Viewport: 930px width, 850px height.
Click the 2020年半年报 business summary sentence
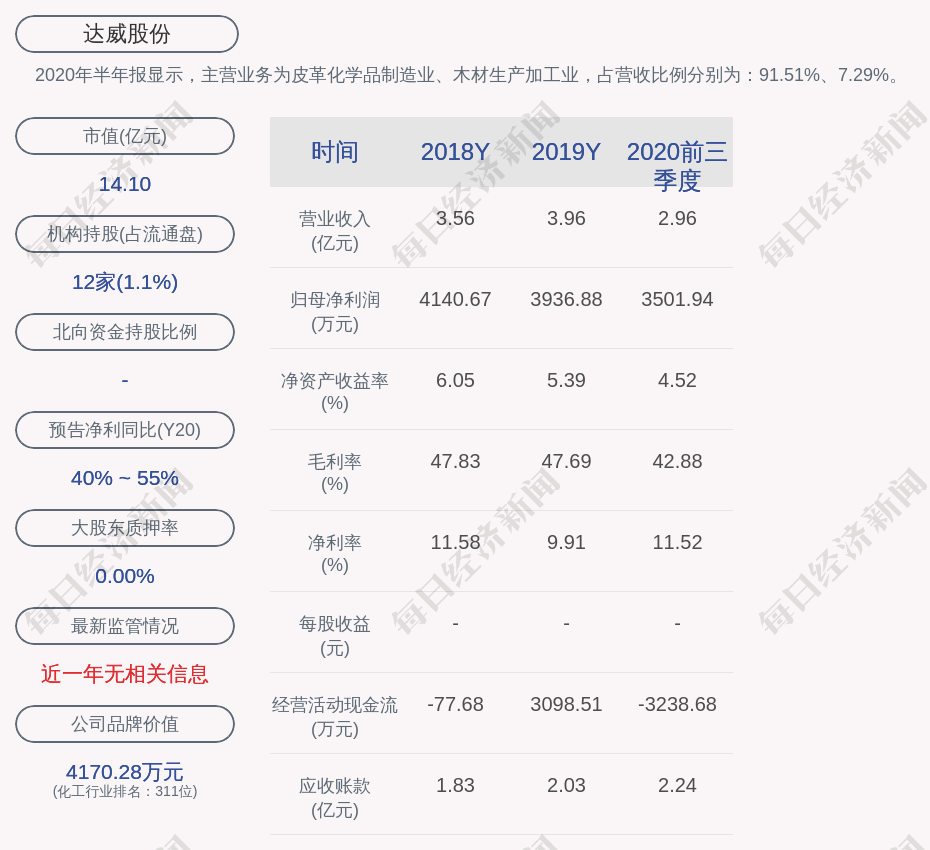point(469,75)
